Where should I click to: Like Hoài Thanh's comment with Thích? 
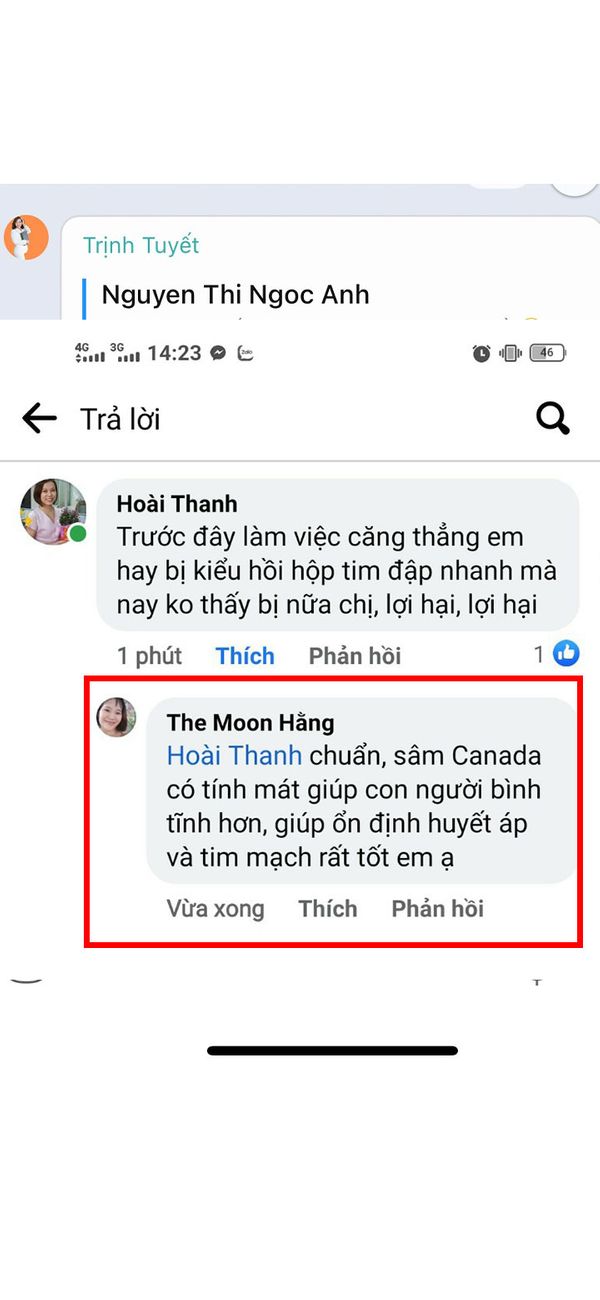[245, 656]
